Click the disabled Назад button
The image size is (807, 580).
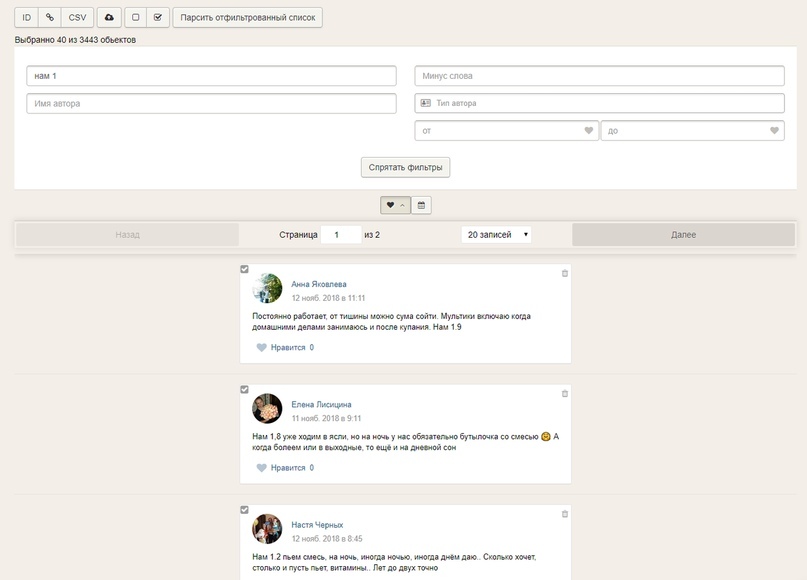[127, 235]
